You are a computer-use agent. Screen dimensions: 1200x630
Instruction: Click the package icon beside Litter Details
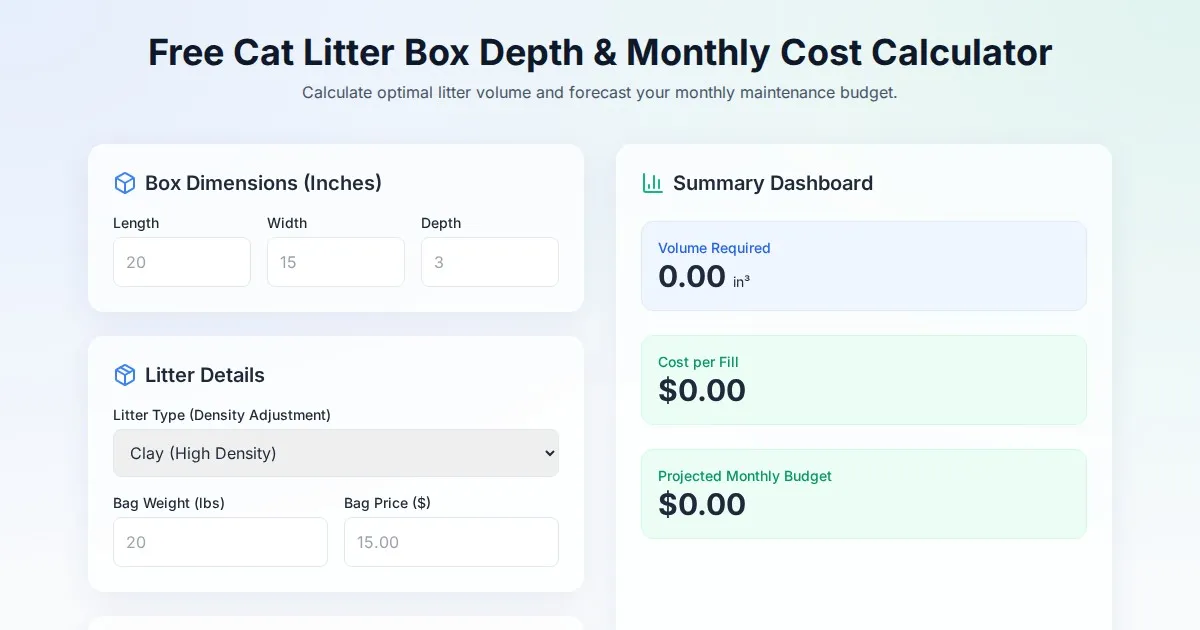pyautogui.click(x=125, y=375)
